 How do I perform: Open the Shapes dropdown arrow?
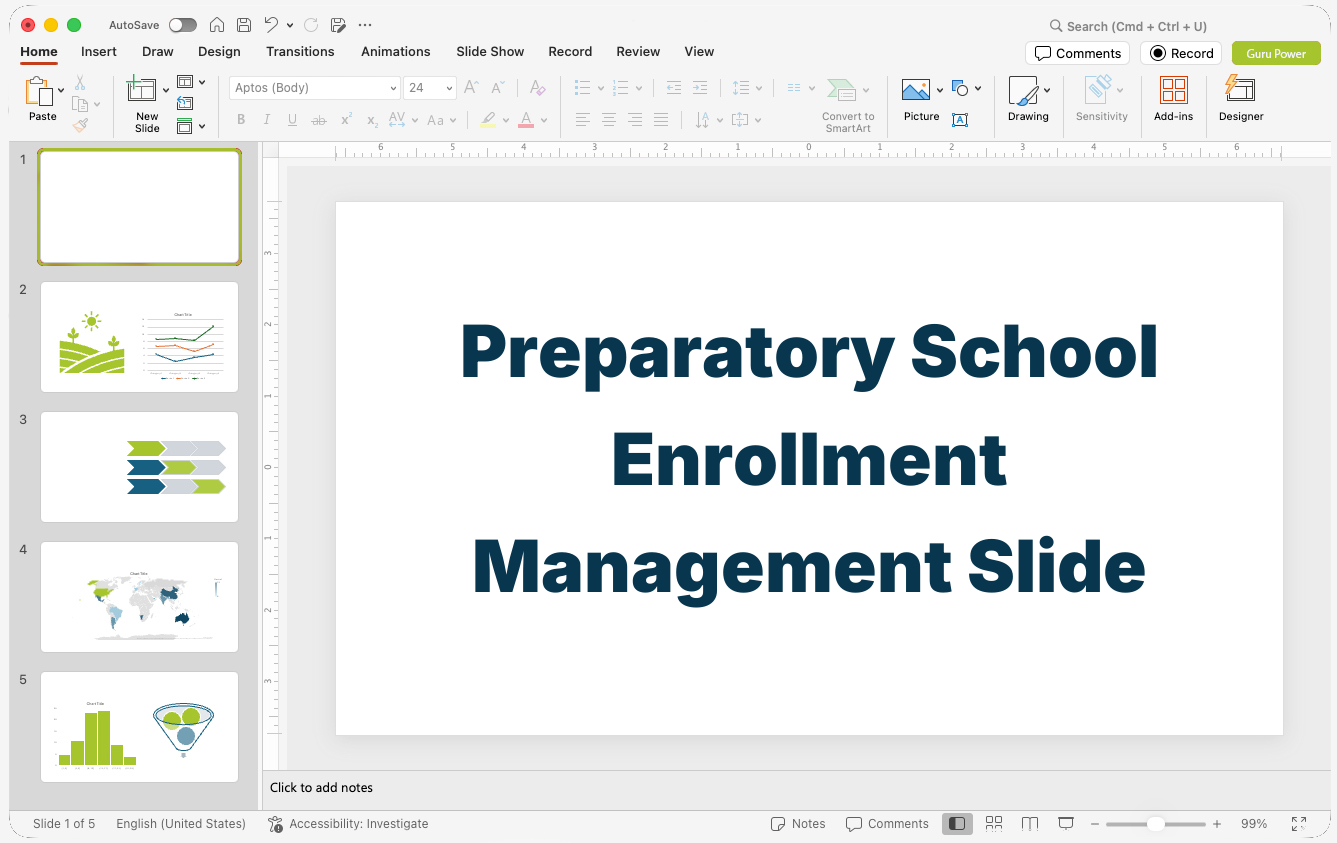978,89
